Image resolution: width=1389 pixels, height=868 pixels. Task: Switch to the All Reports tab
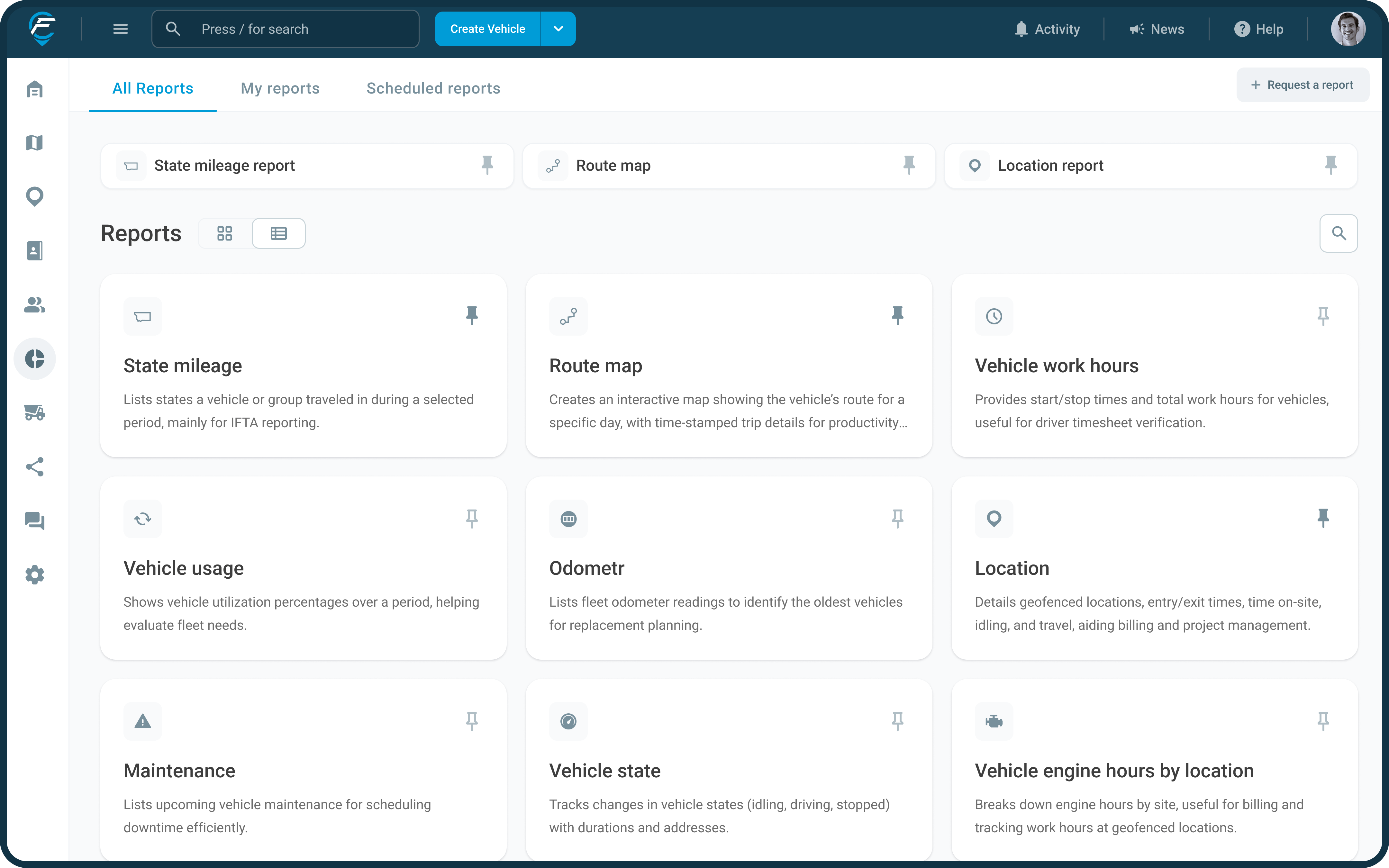(153, 88)
